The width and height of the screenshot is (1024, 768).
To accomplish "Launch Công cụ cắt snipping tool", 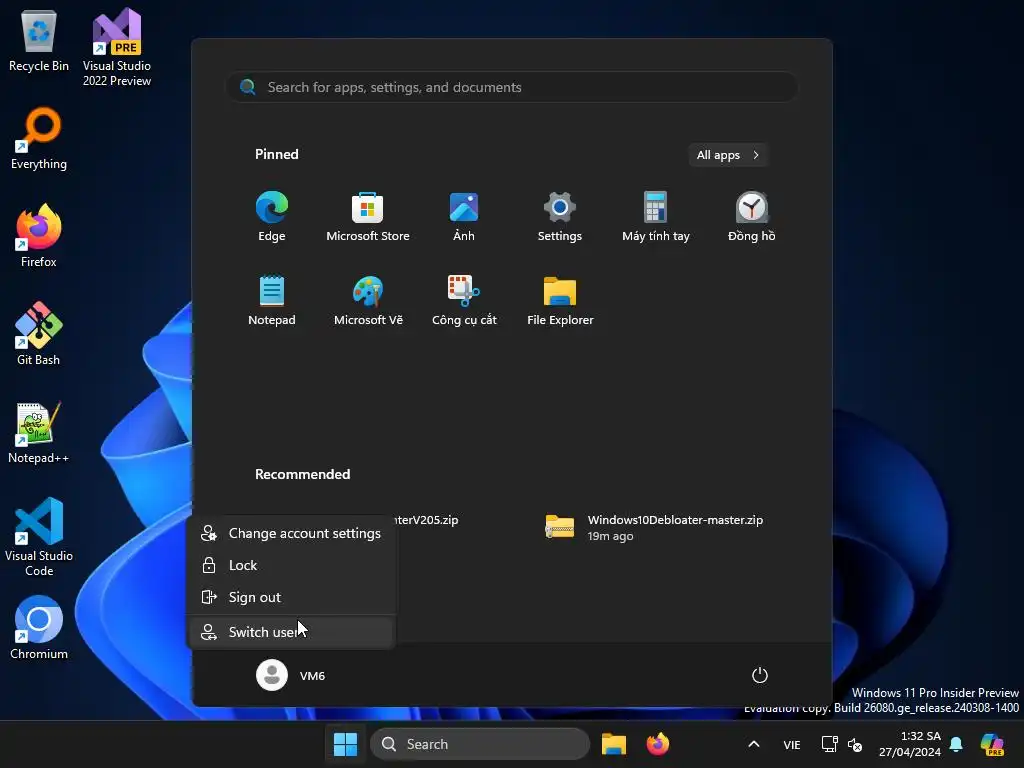I will pyautogui.click(x=464, y=300).
